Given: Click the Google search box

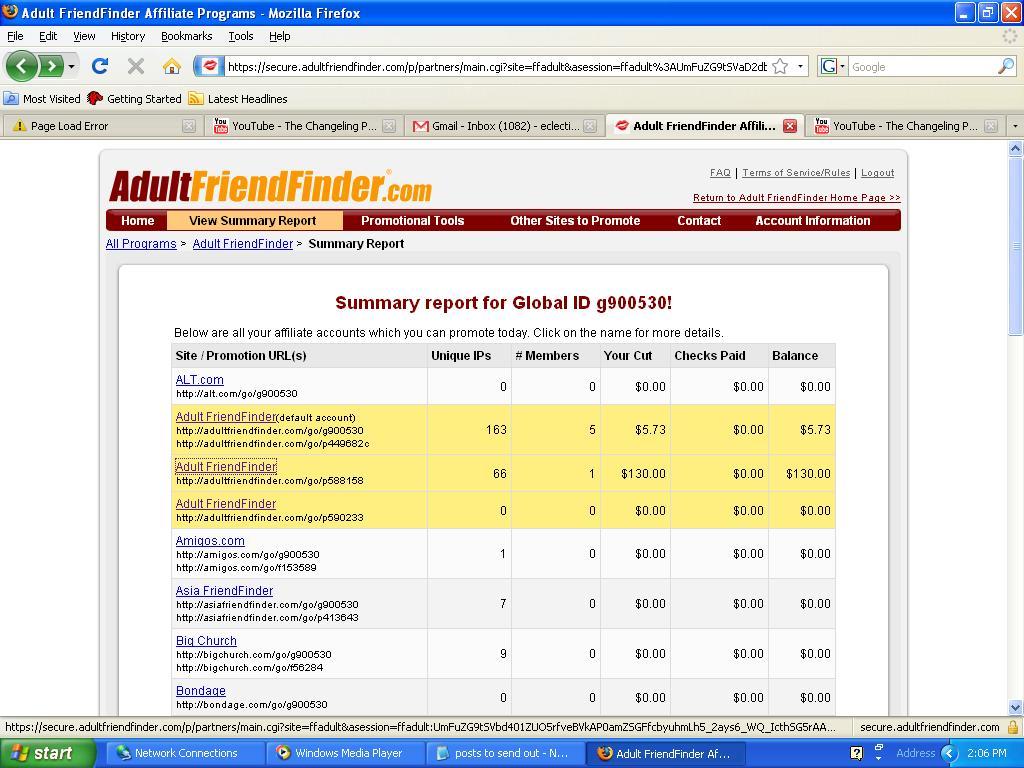Looking at the screenshot, I should pyautogui.click(x=923, y=66).
